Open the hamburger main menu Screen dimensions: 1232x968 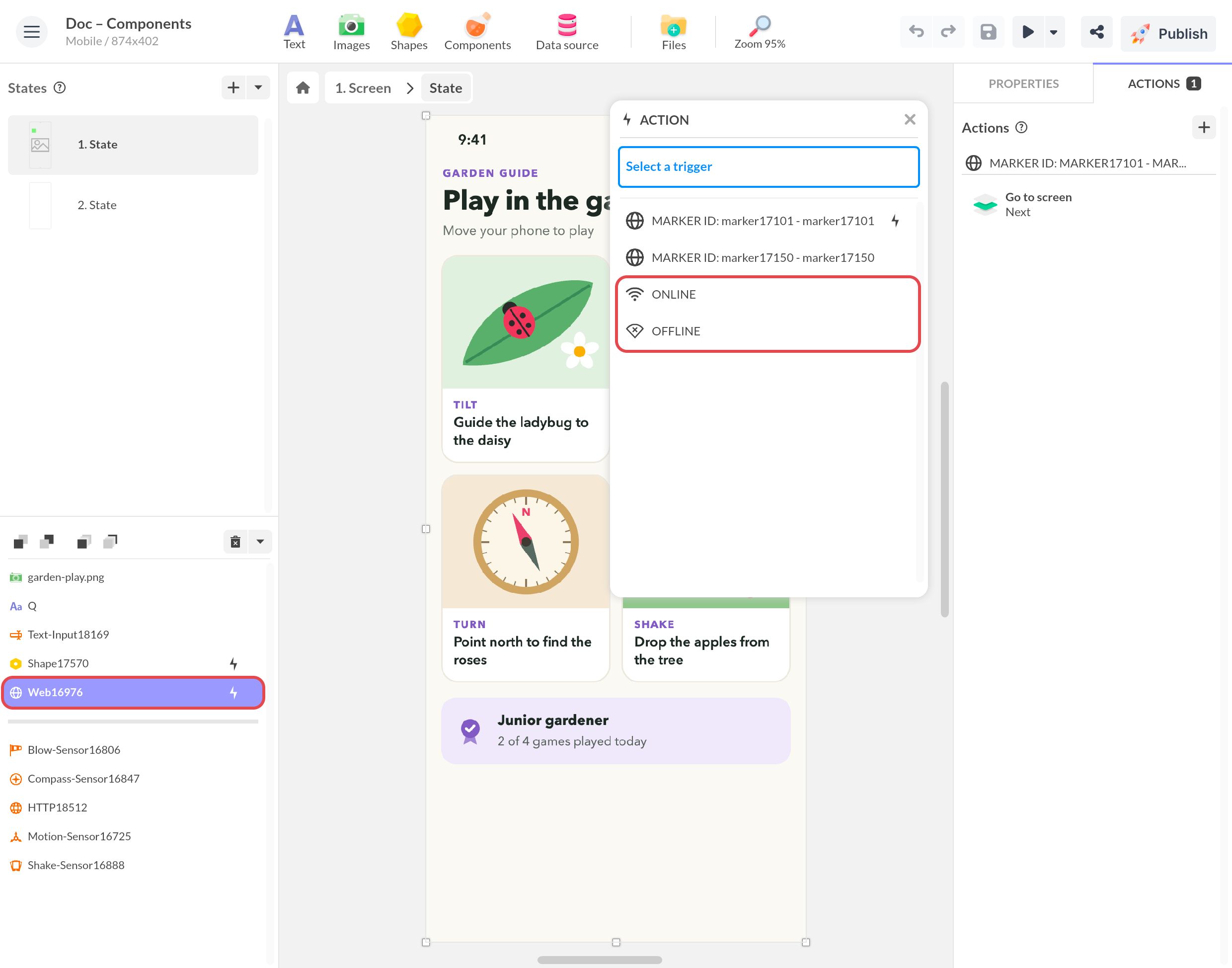(31, 32)
